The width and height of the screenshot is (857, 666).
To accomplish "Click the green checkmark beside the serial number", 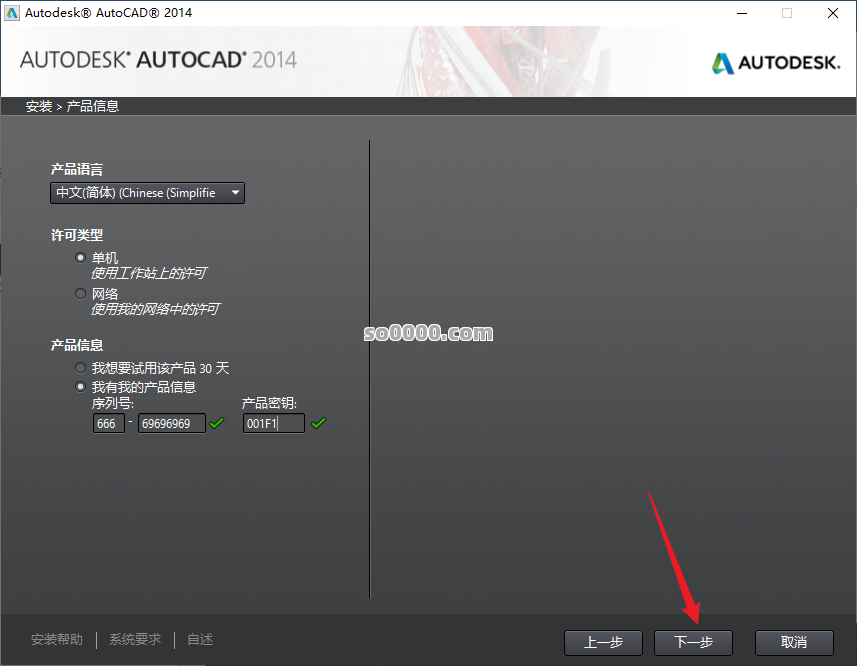I will [x=216, y=423].
